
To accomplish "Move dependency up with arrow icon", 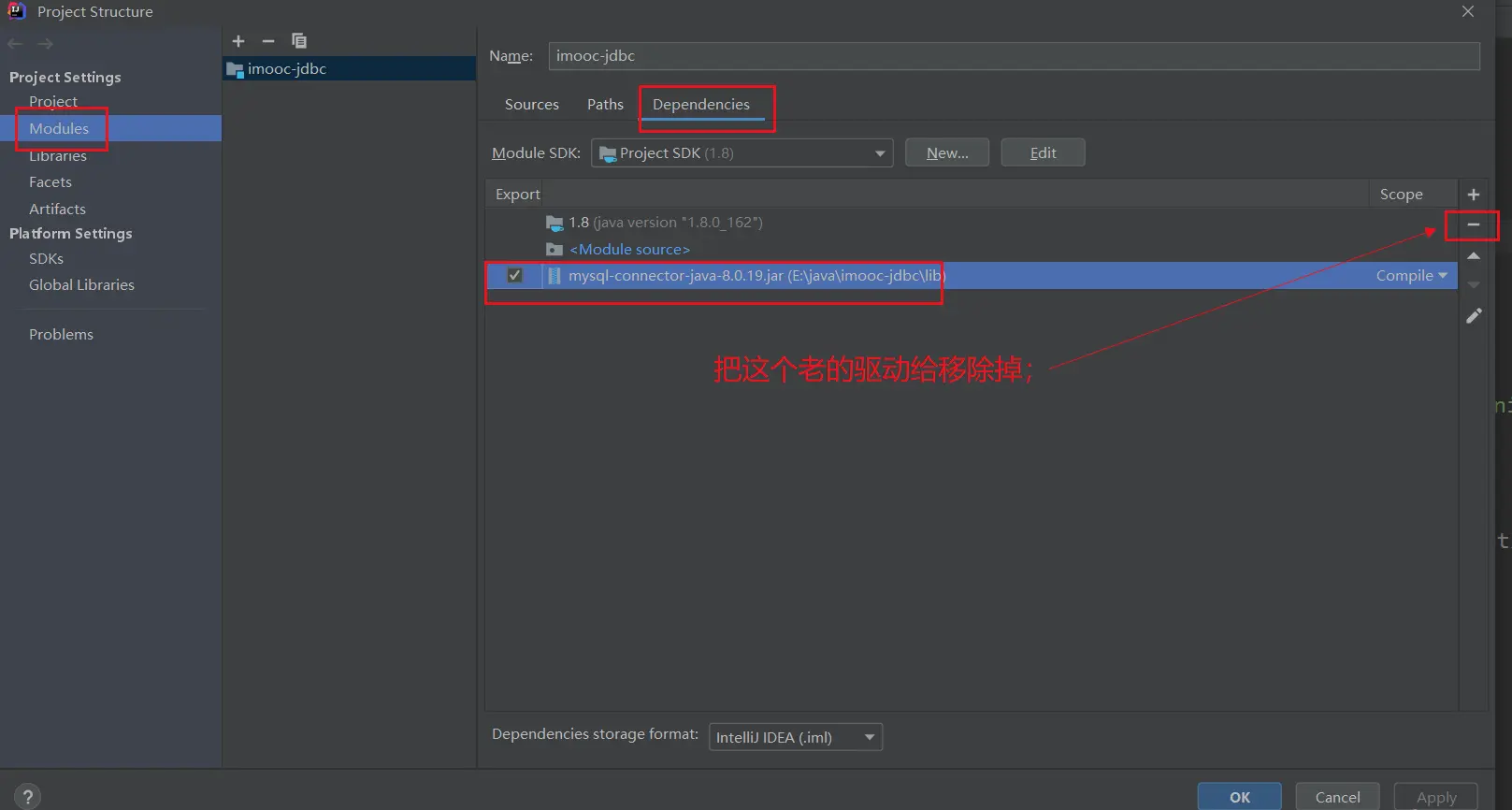I will 1473,255.
